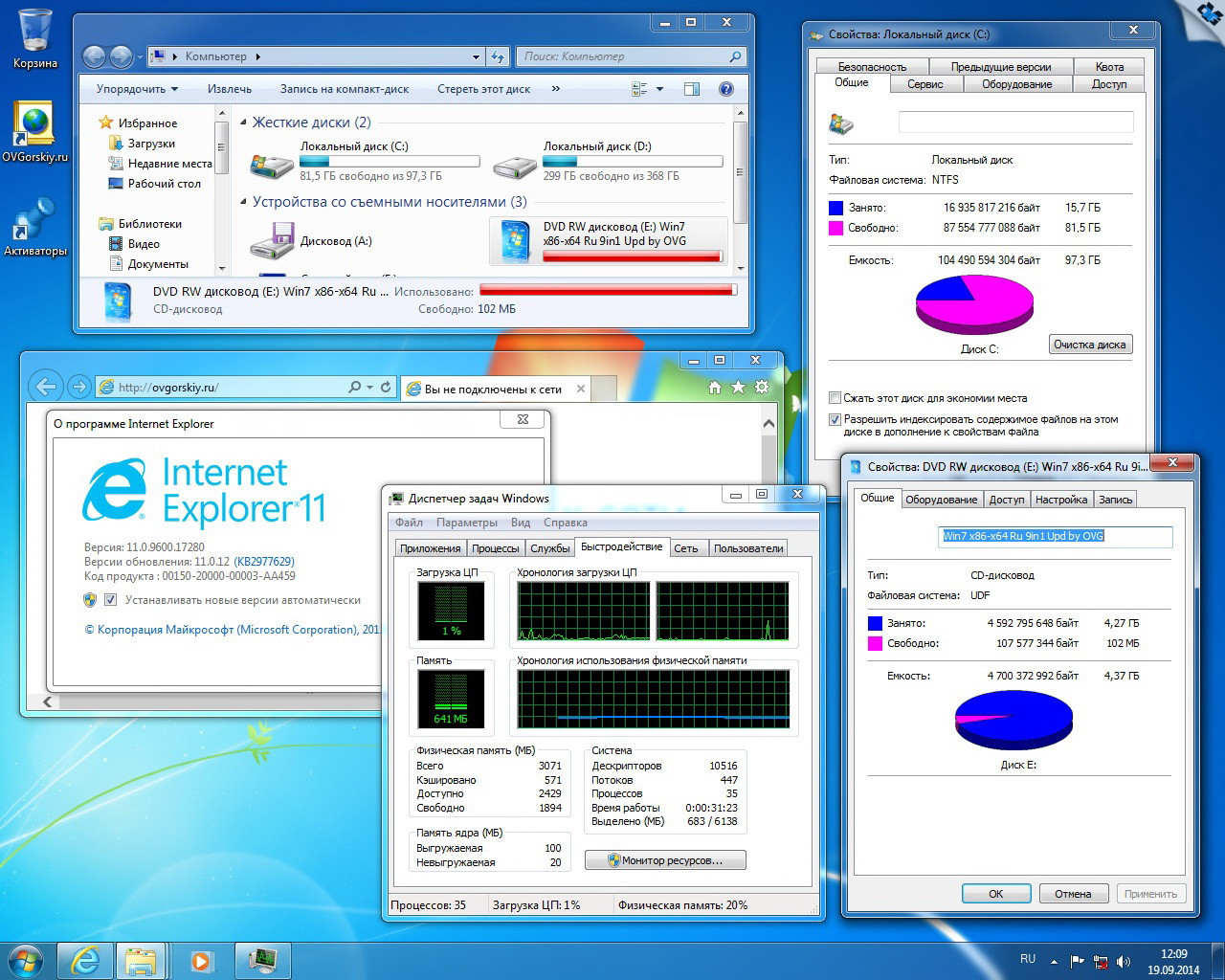This screenshot has height=980, width=1225.
Task: Open the OVGorskiy.ru desktop shortcut
Action: [x=35, y=130]
